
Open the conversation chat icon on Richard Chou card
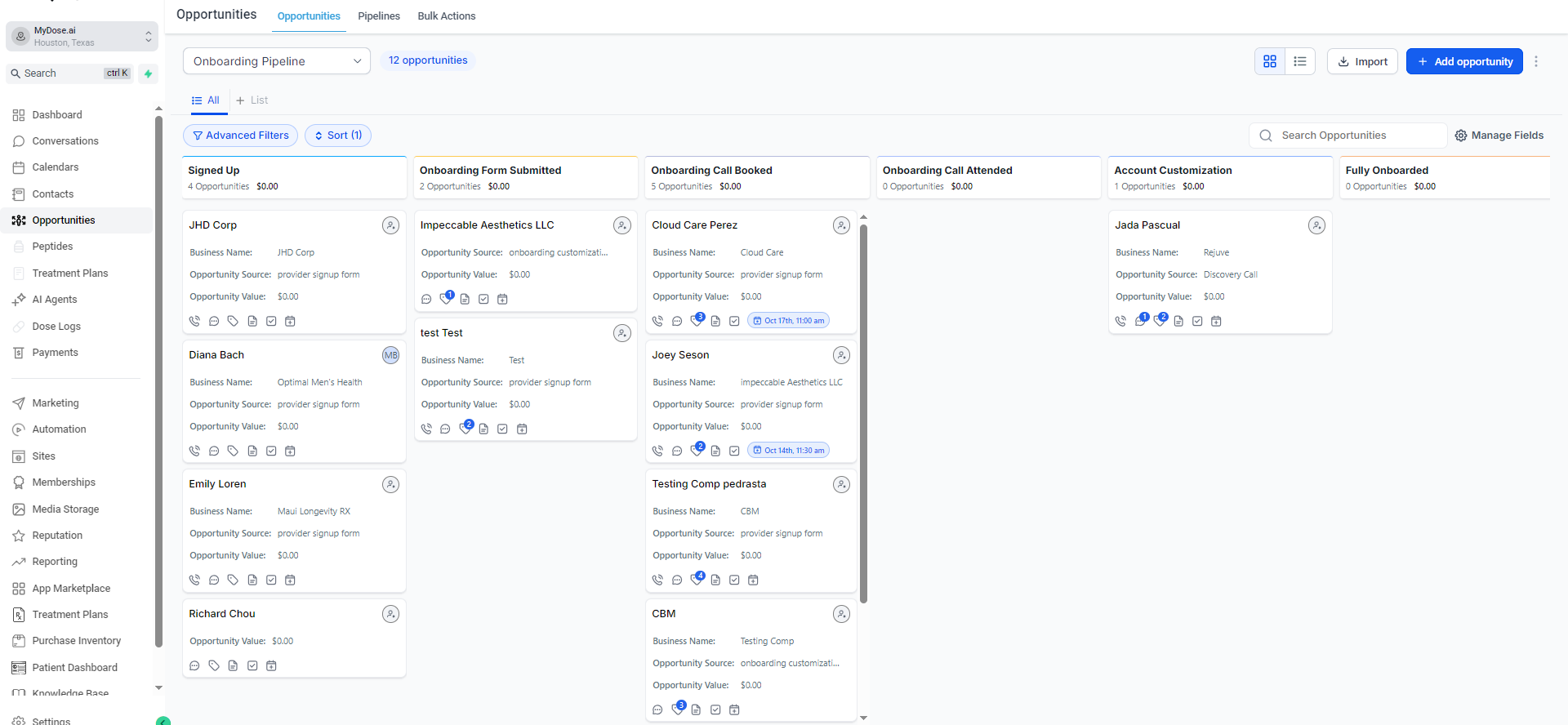coord(194,666)
